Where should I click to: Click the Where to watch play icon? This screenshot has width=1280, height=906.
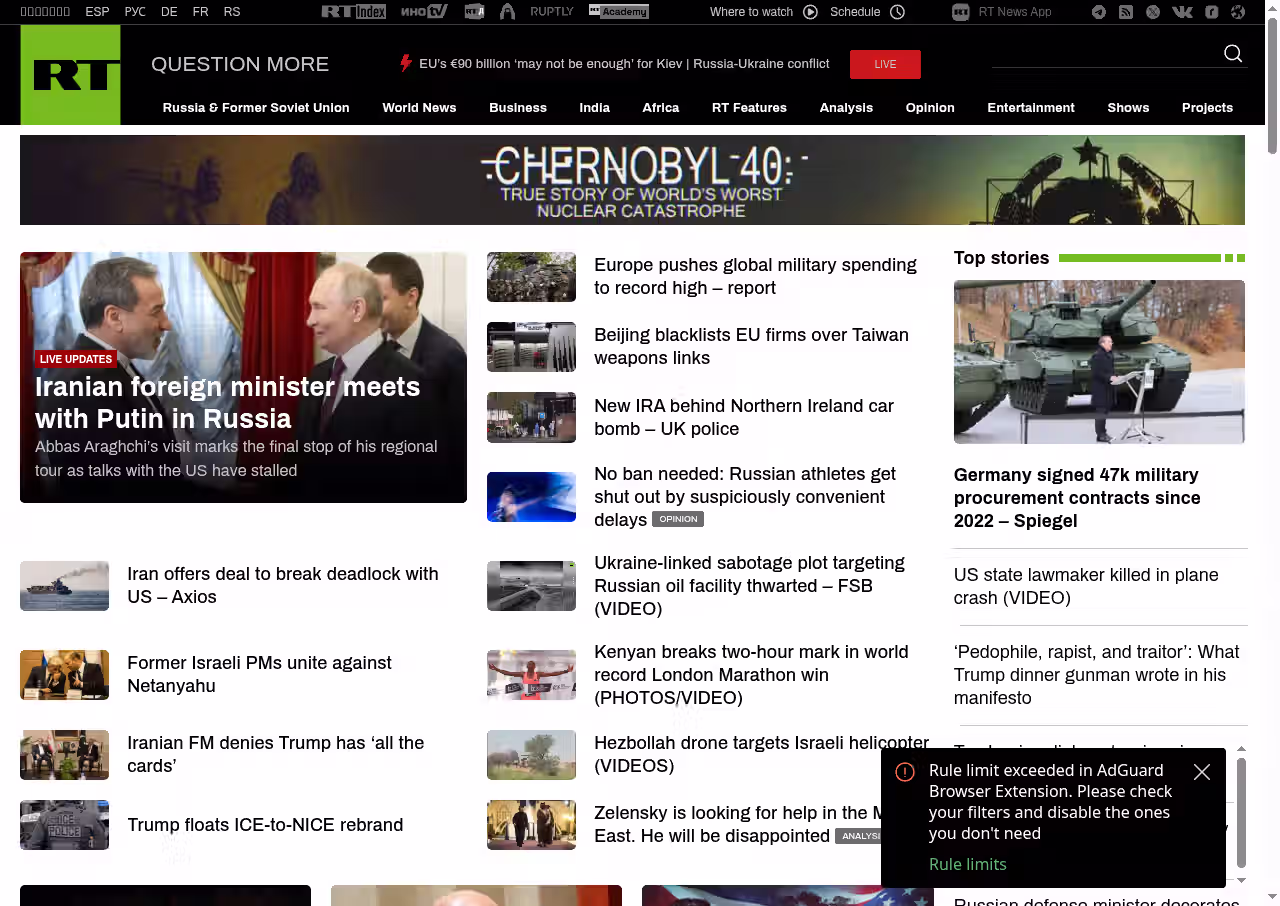(x=810, y=12)
